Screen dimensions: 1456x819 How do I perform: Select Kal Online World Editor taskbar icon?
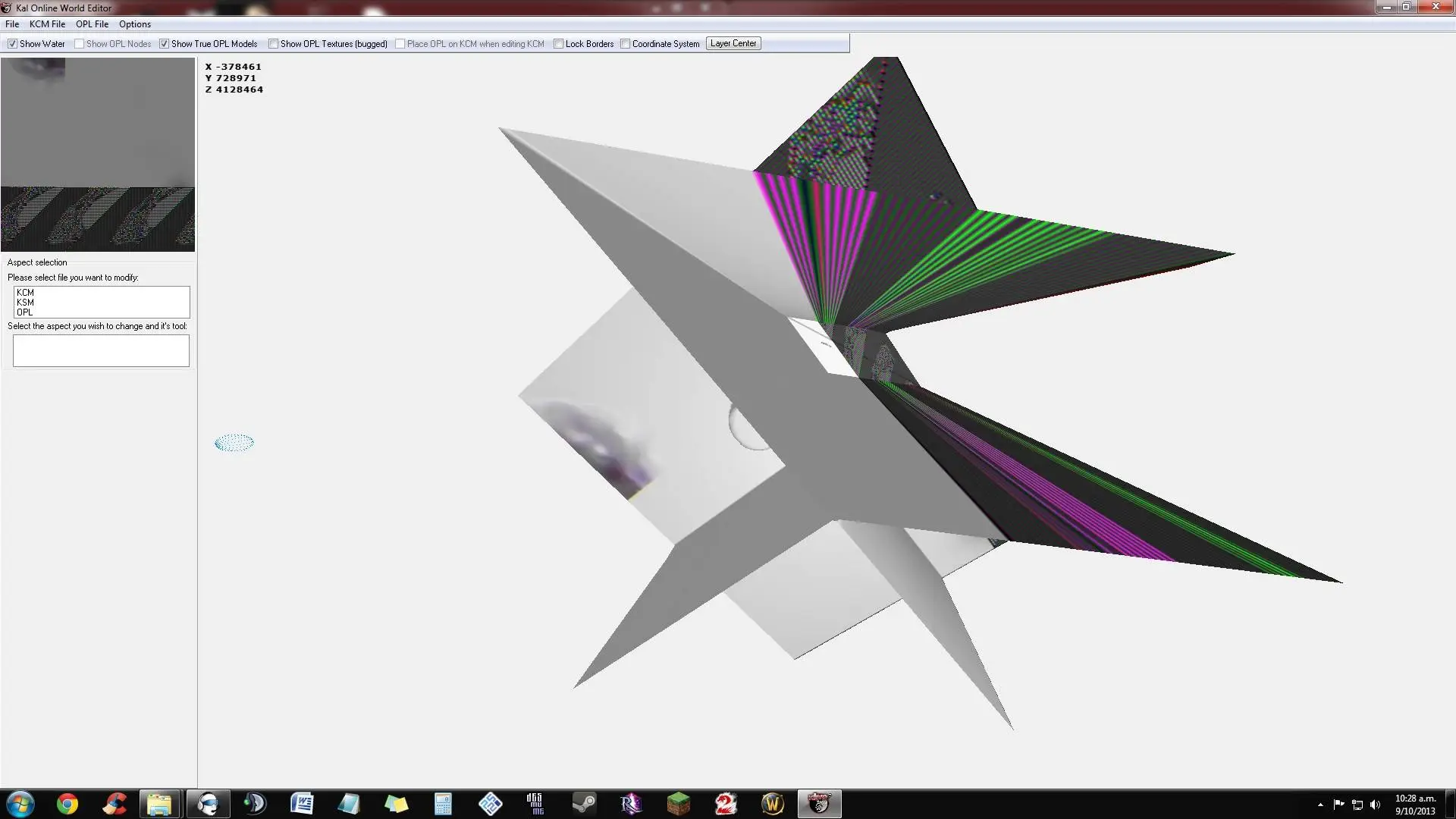click(820, 804)
